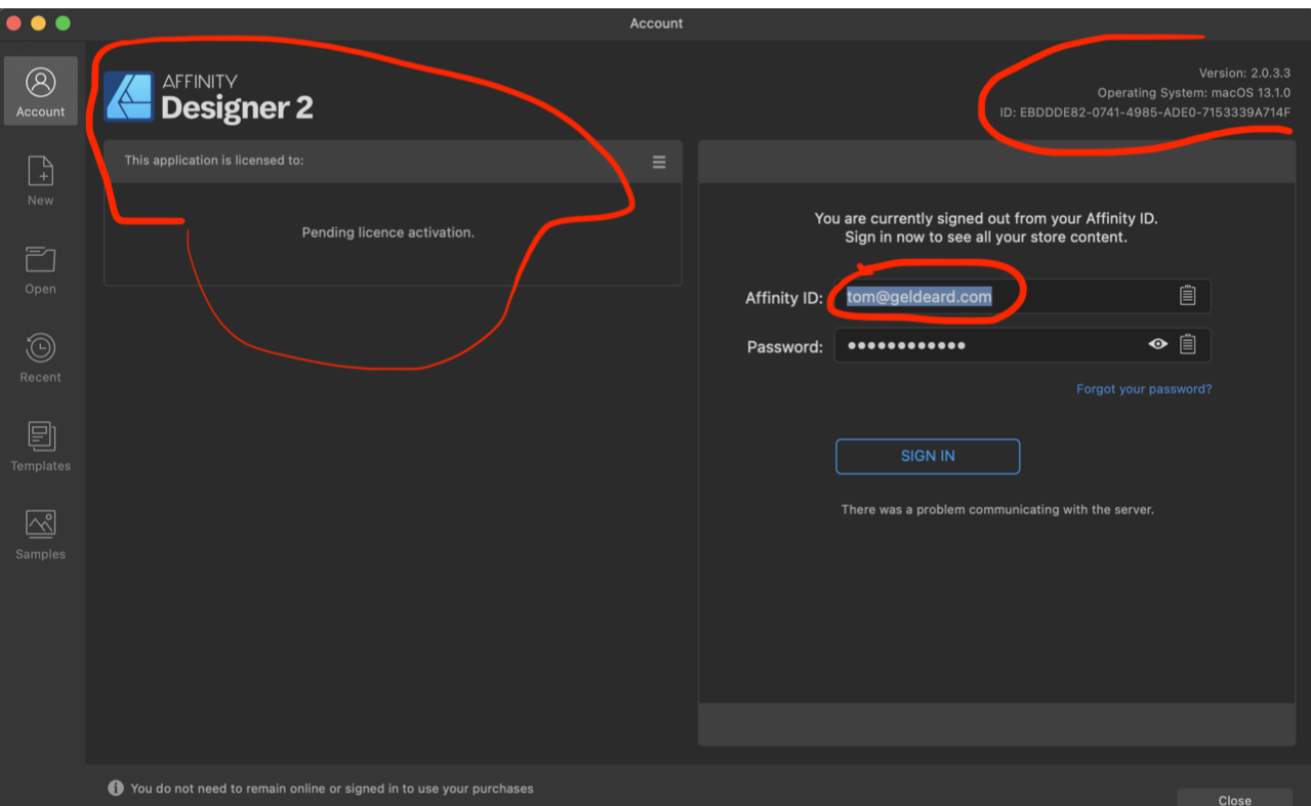
Task: Click the "Version: 2.0.3.3" text
Action: point(1245,73)
